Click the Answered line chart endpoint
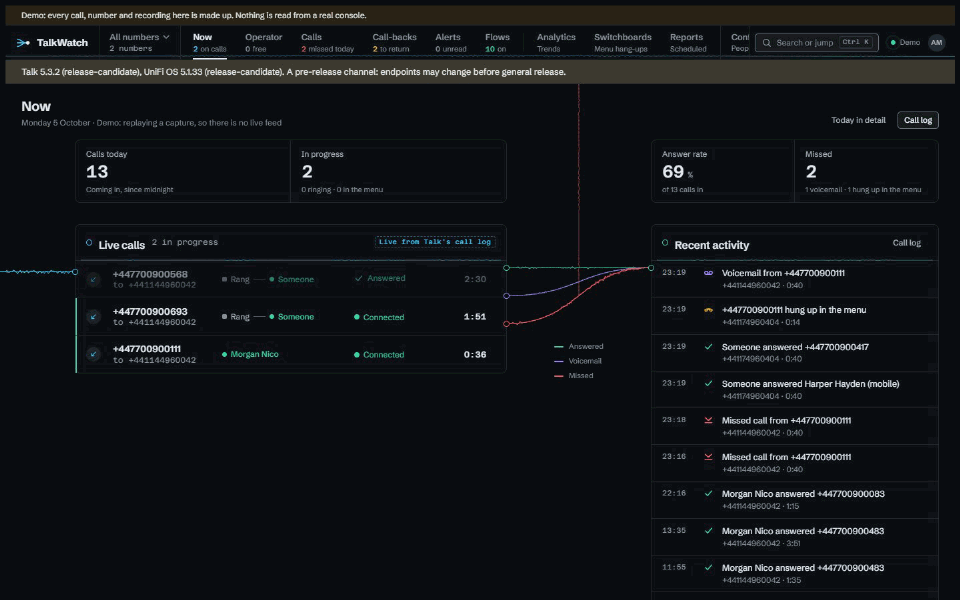Image resolution: width=960 pixels, height=600 pixels. pos(506,268)
